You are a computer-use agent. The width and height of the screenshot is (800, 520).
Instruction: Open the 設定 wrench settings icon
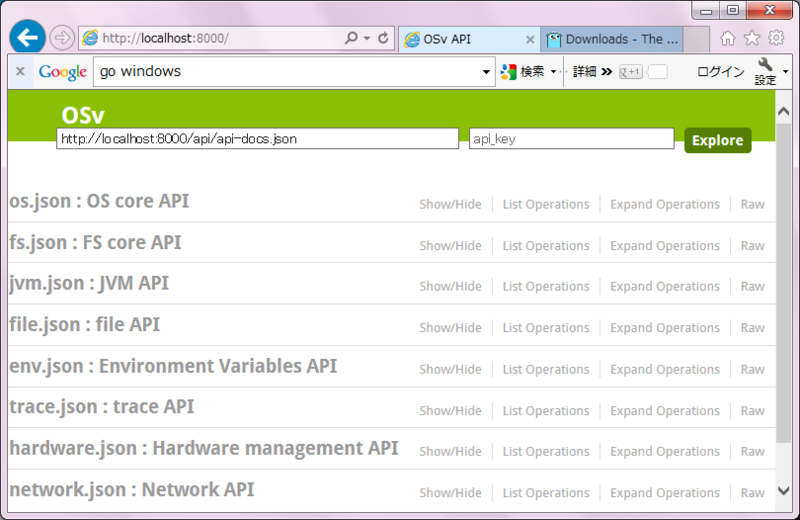(765, 71)
